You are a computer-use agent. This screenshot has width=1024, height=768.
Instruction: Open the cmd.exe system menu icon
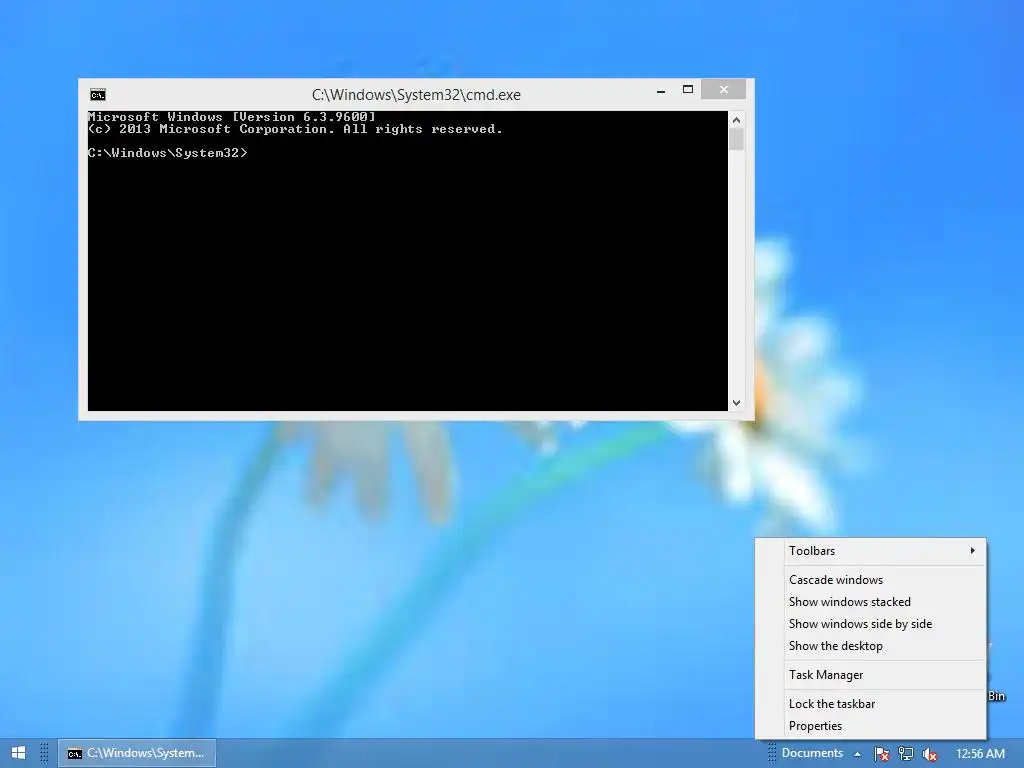pyautogui.click(x=98, y=95)
